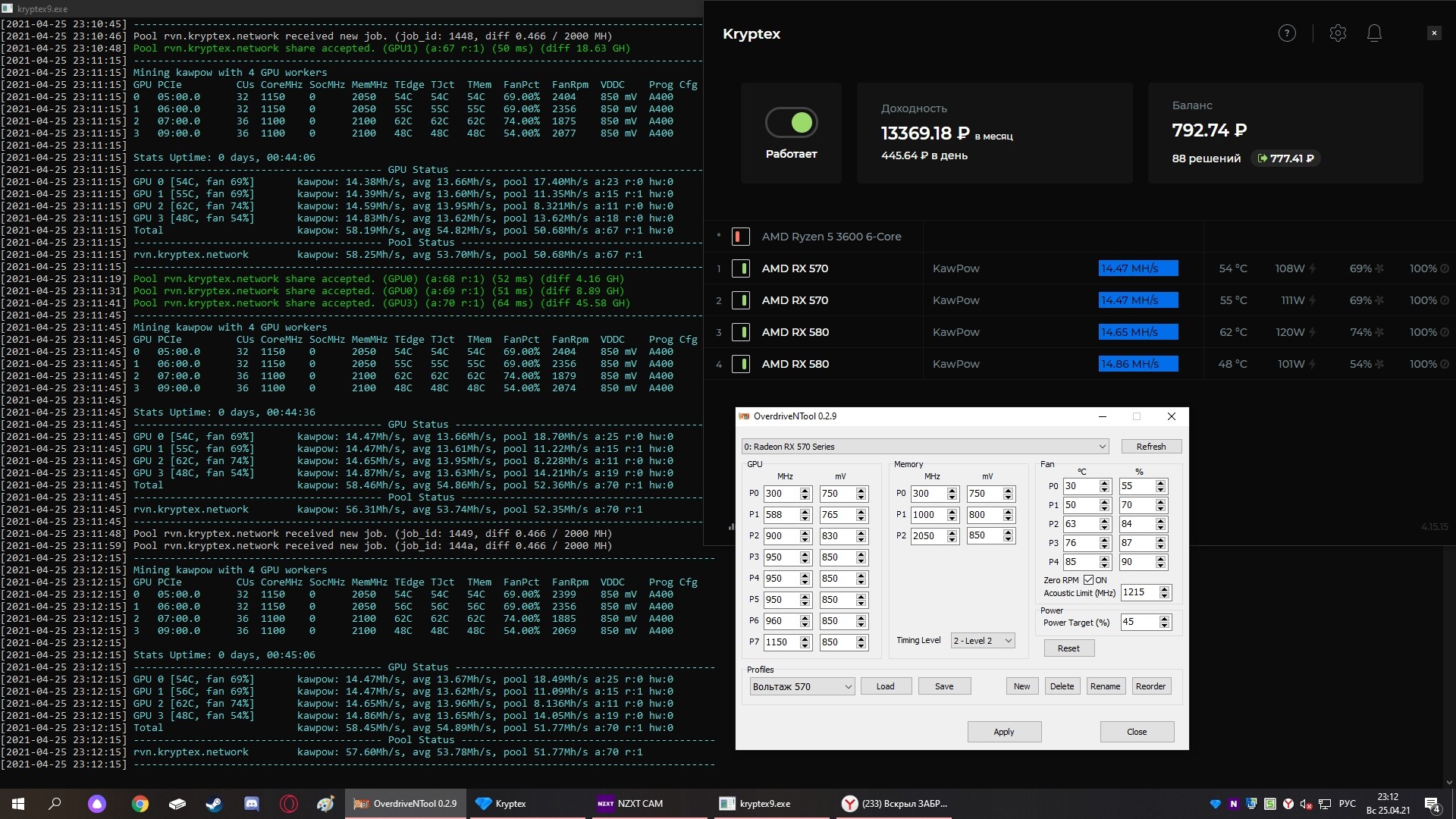Image resolution: width=1456 pixels, height=819 pixels.
Task: Toggle the first AMD RX 570 device switch
Action: pyautogui.click(x=741, y=268)
